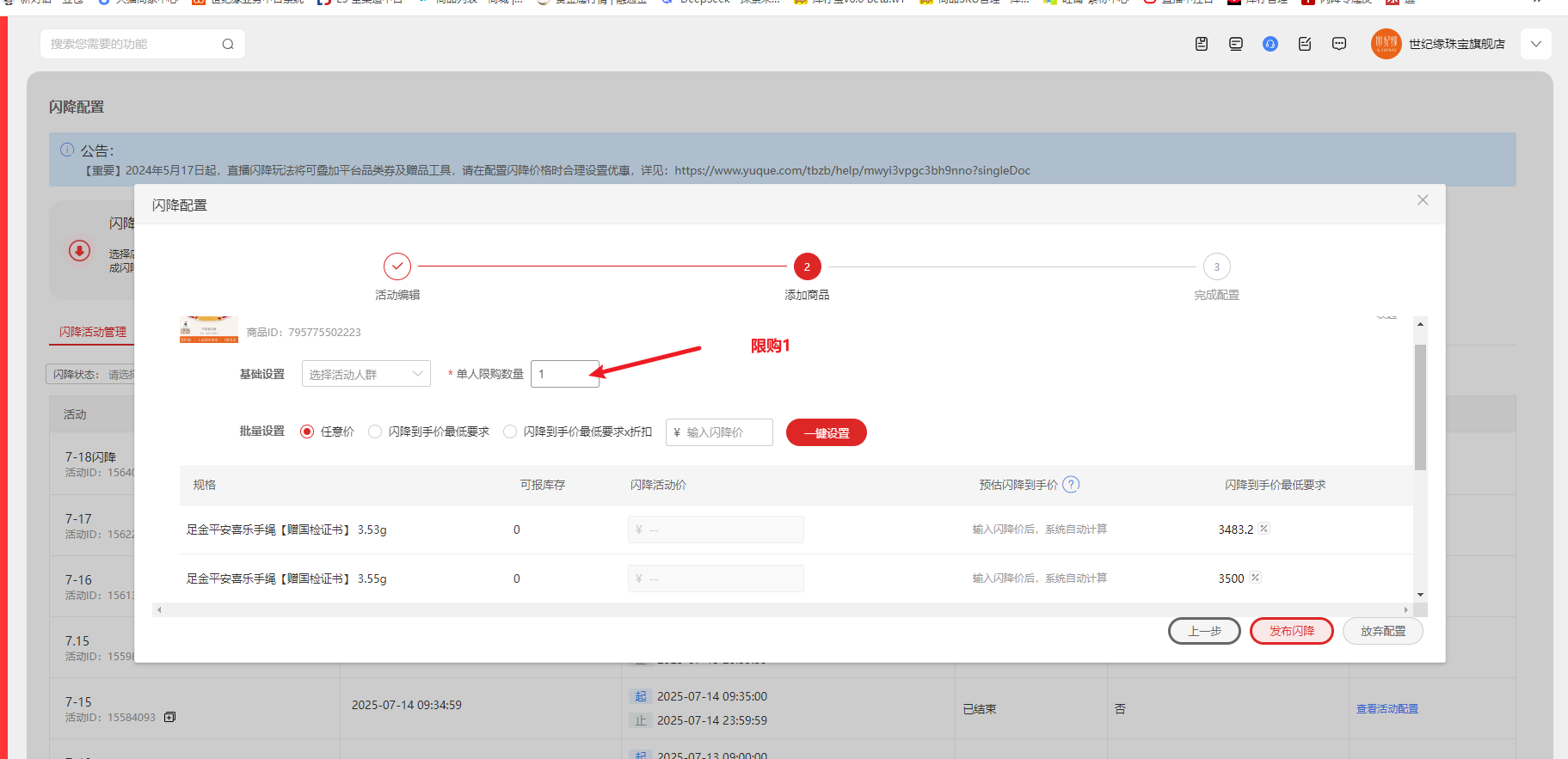The image size is (1568, 759).
Task: Open the 选择活动人群 dropdown
Action: tap(366, 374)
